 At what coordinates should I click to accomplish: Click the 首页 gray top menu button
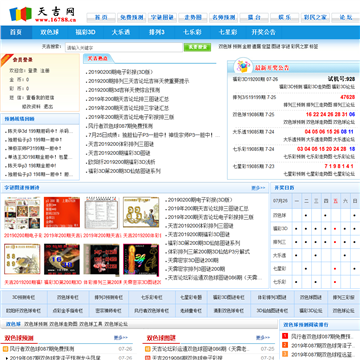coord(101,17)
